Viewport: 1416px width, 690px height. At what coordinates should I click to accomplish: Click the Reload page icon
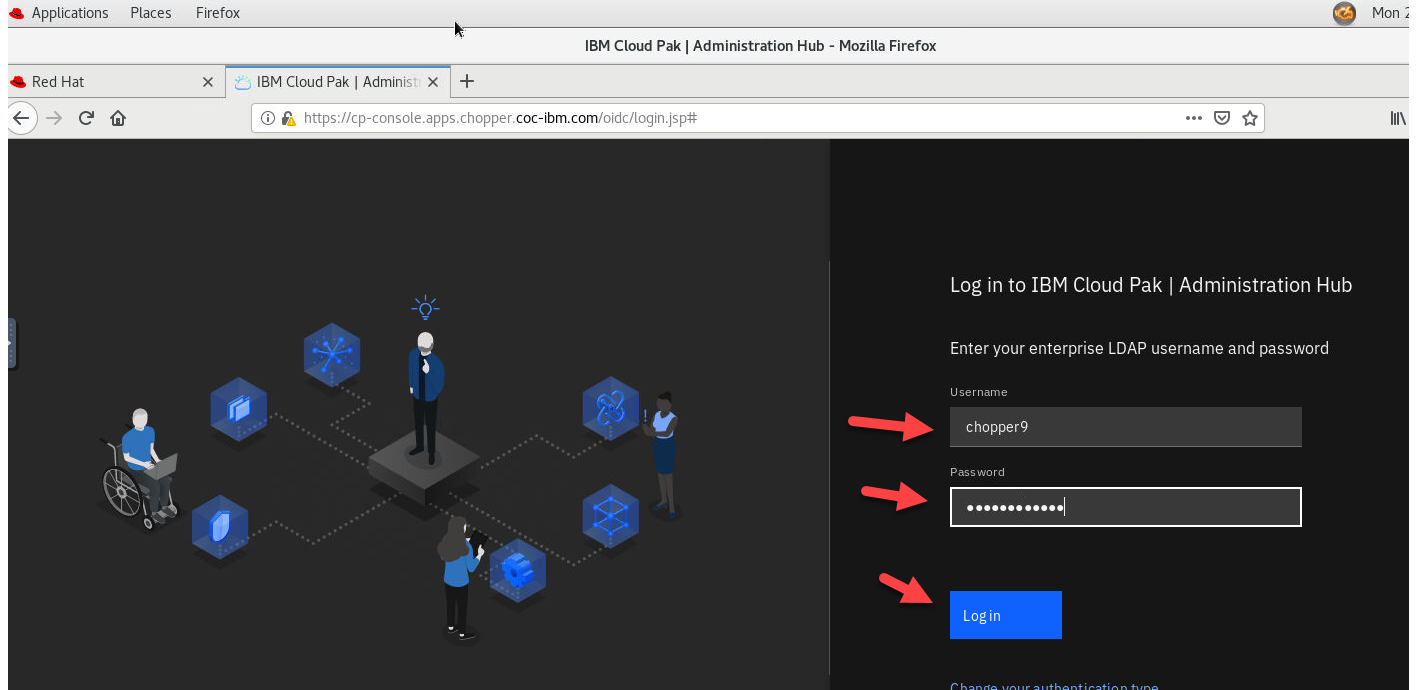pyautogui.click(x=86, y=118)
